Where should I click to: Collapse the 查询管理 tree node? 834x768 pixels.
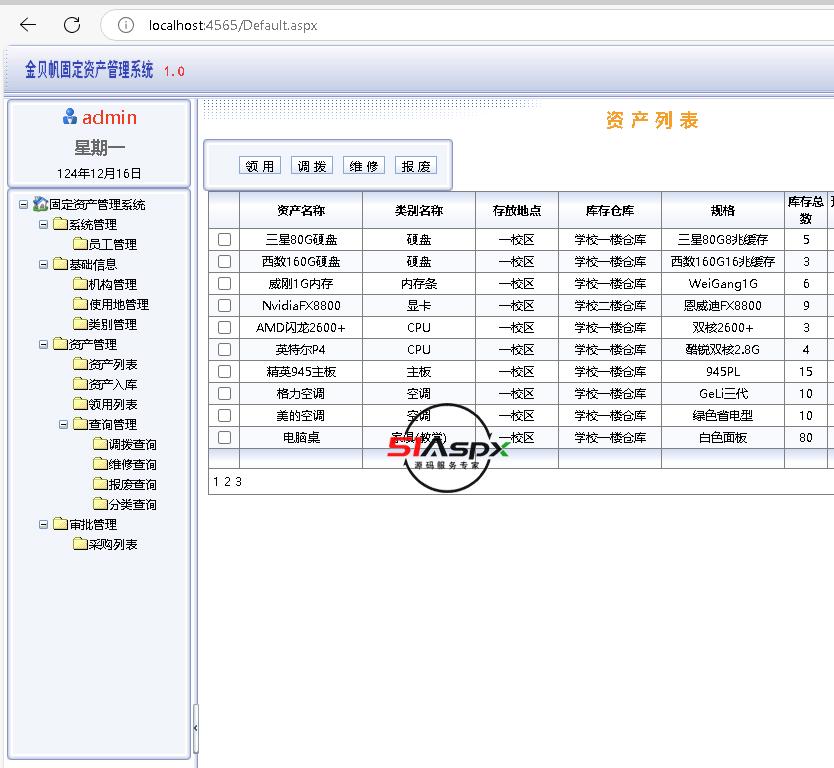click(x=64, y=424)
